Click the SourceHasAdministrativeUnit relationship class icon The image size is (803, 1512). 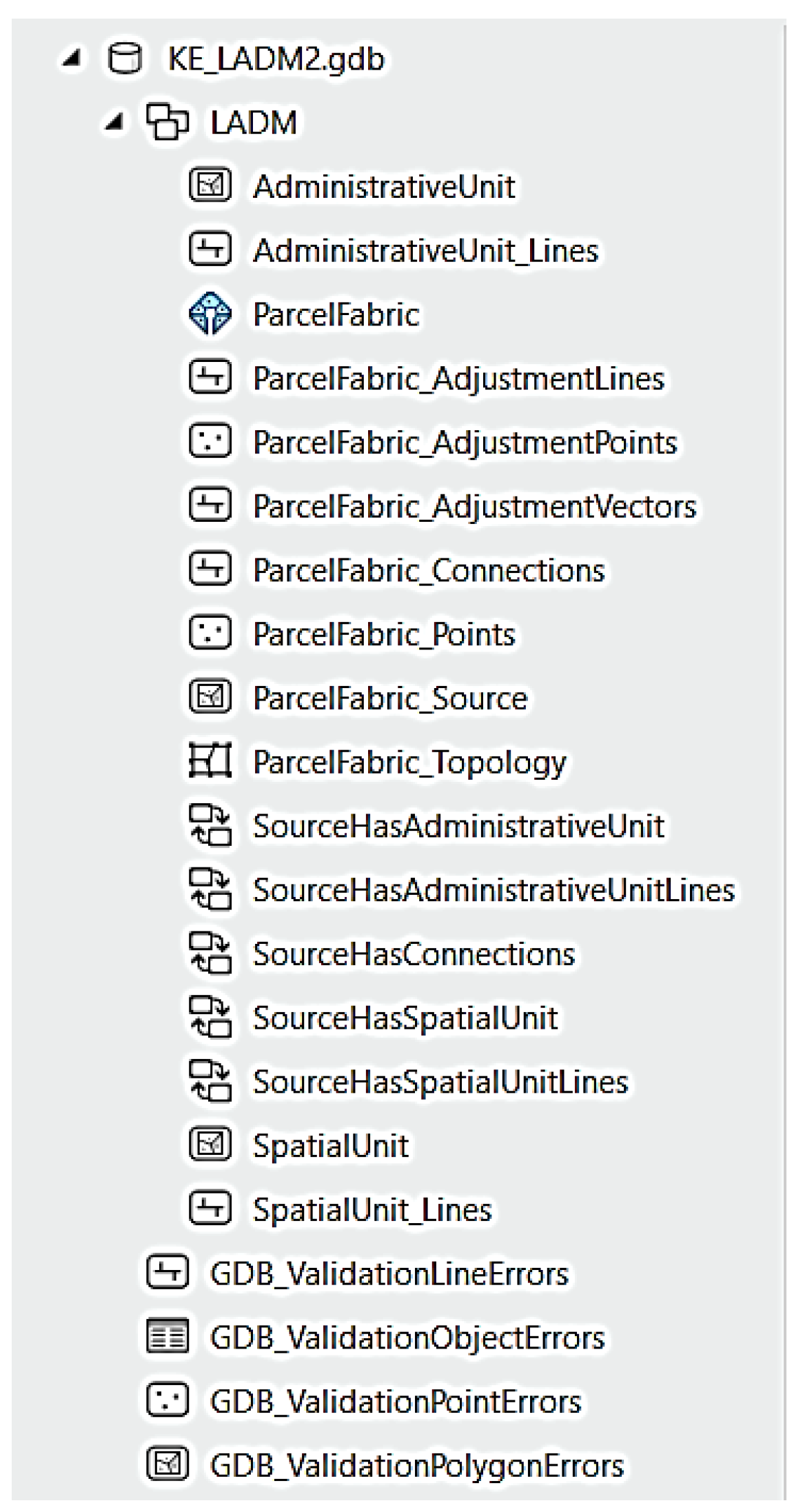coord(210,825)
